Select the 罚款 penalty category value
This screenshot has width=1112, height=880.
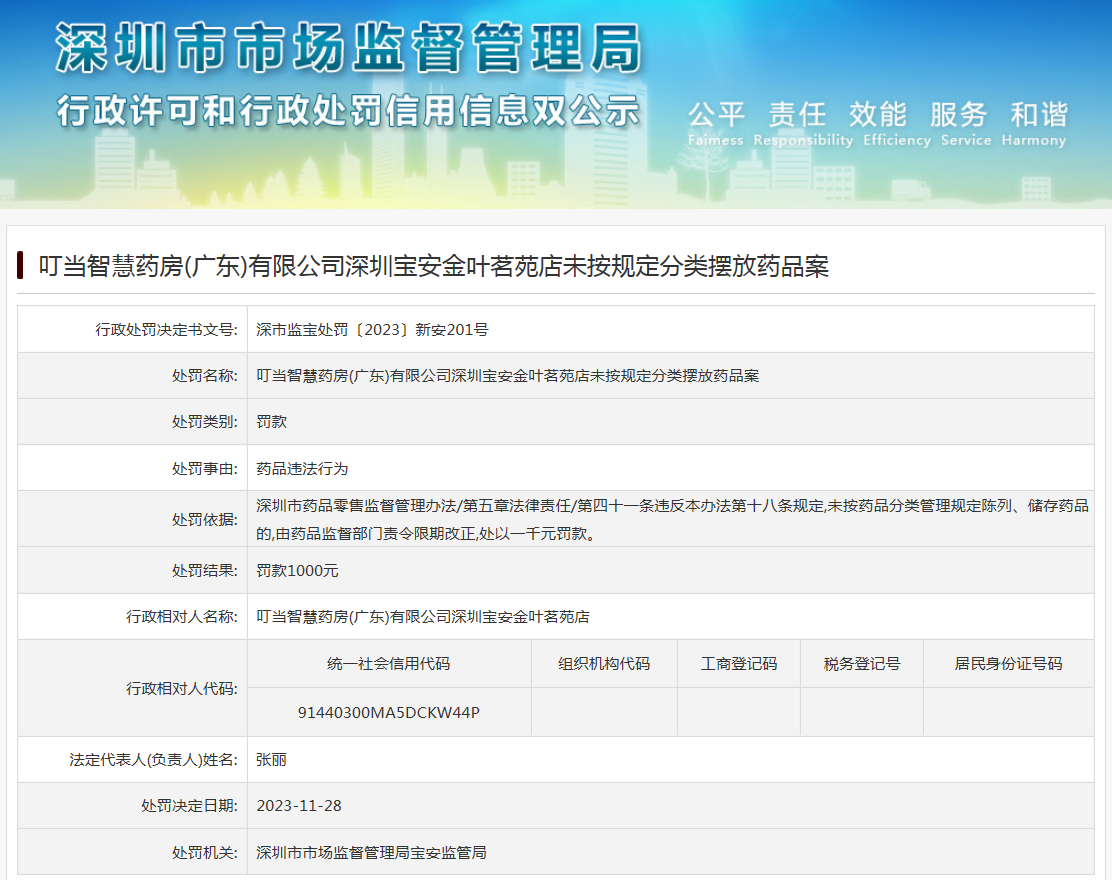[272, 422]
